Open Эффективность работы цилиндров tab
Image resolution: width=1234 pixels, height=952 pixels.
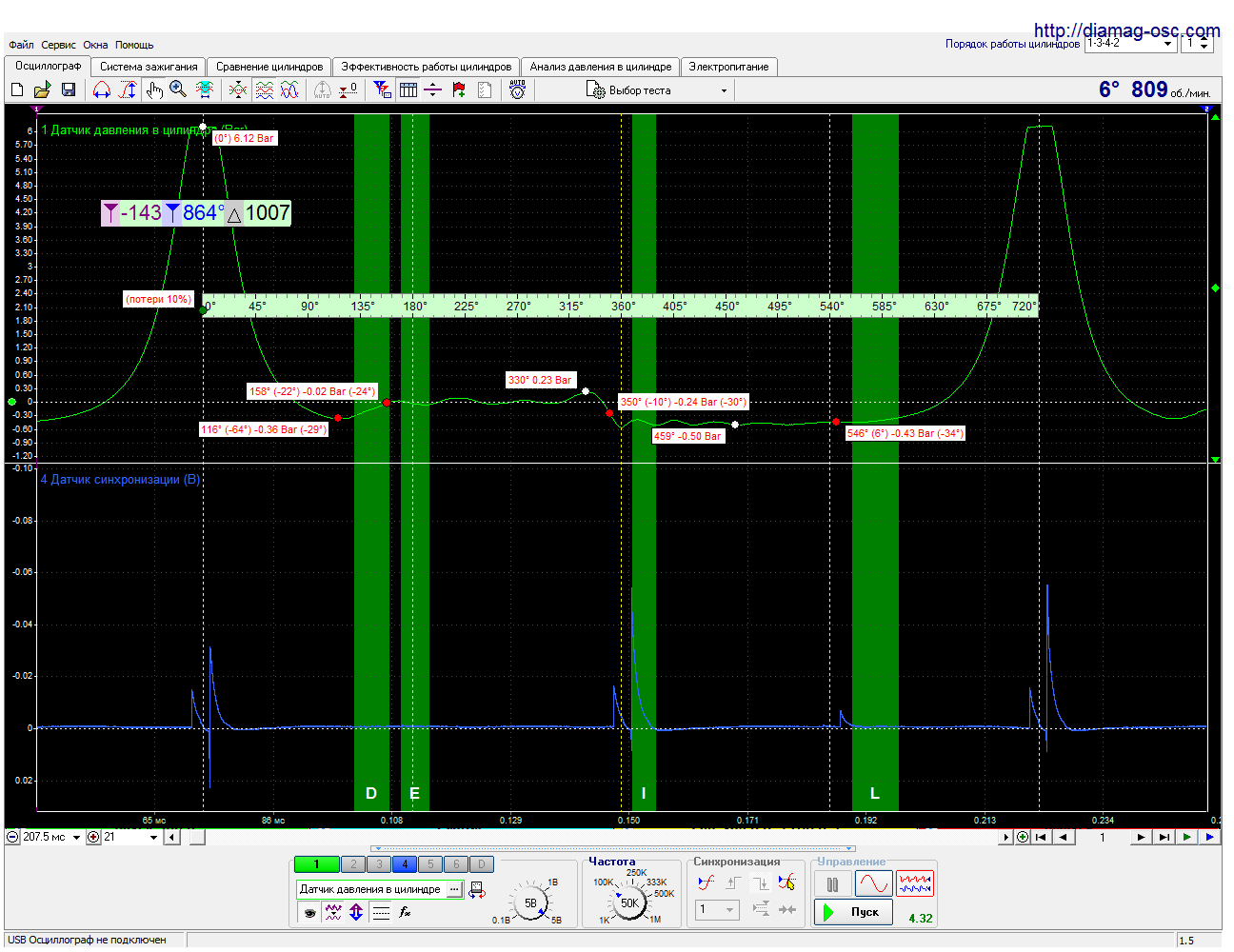pyautogui.click(x=427, y=67)
